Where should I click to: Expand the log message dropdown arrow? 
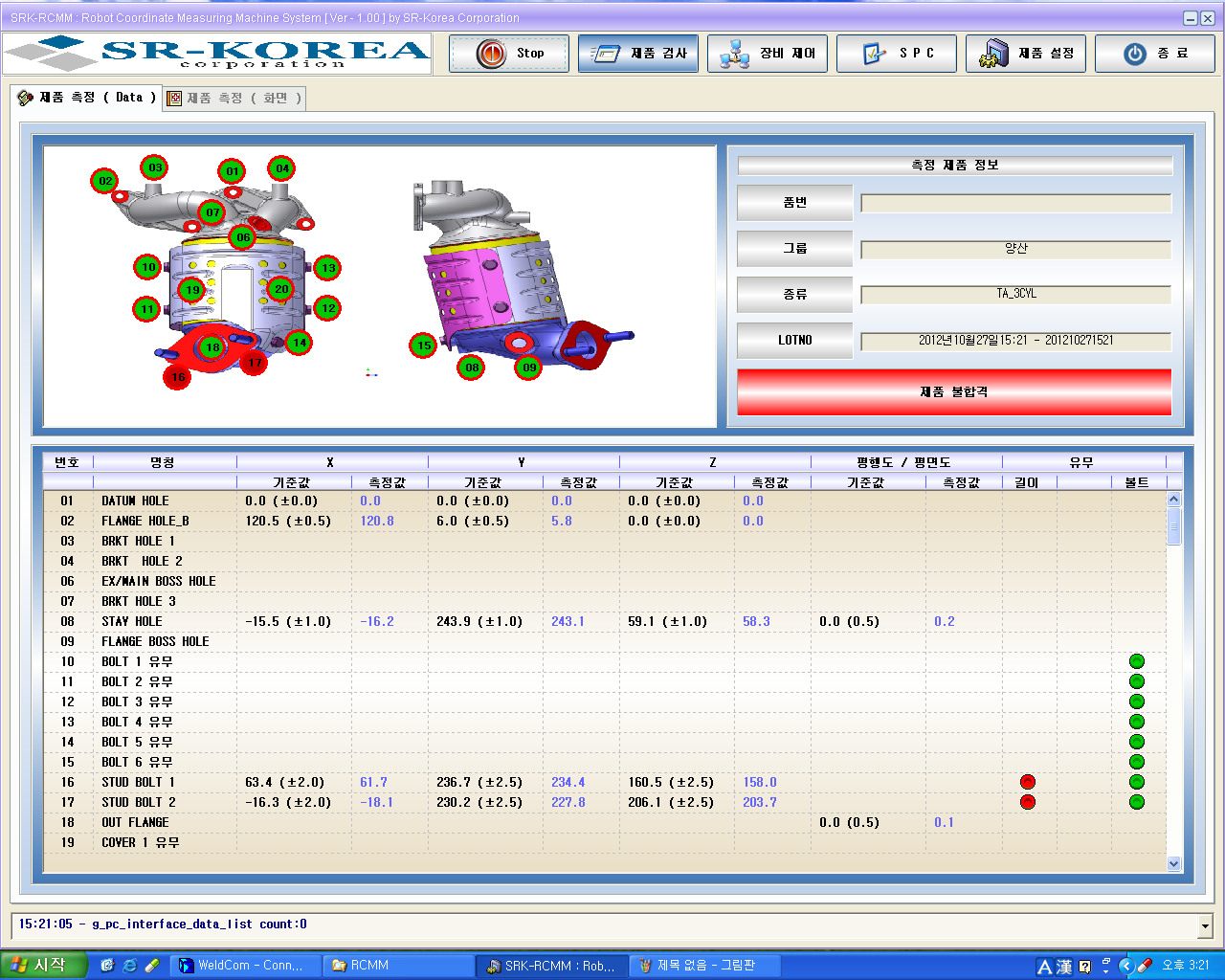point(1205,925)
